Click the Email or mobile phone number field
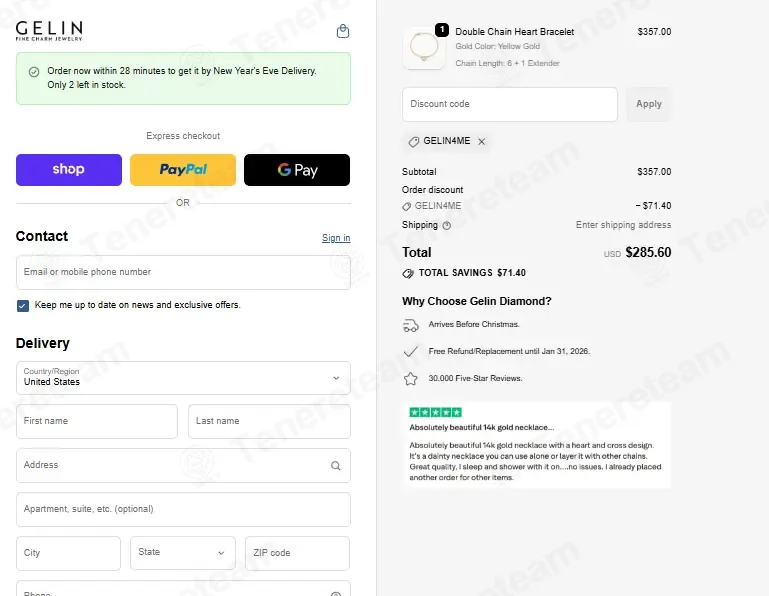Screen dimensions: 769x596 [183, 272]
